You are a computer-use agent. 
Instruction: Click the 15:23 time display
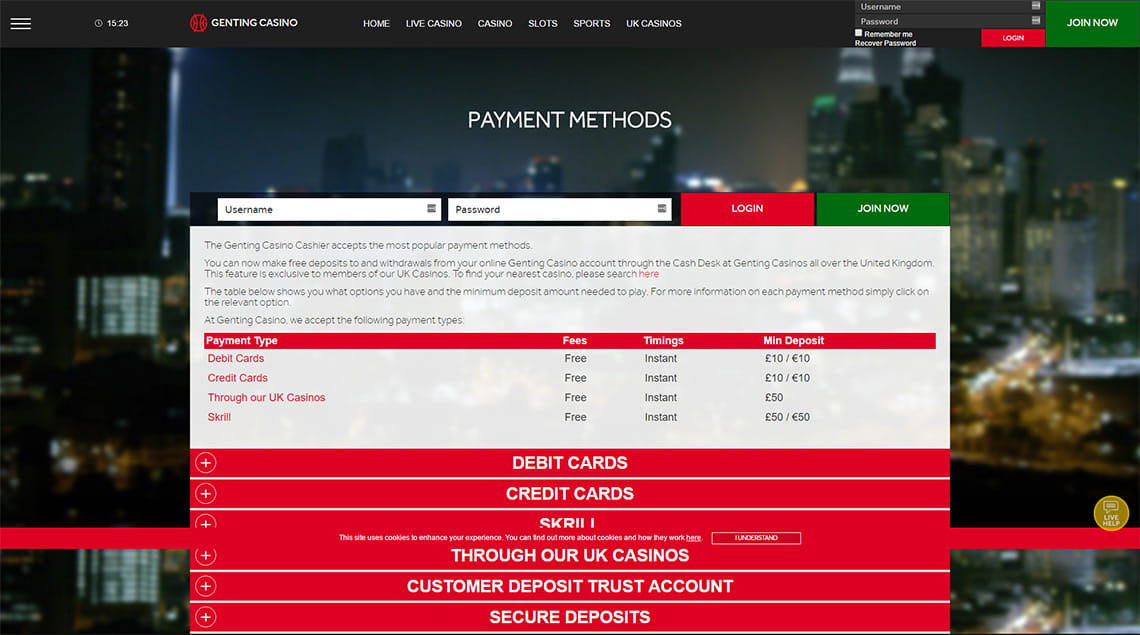point(117,23)
